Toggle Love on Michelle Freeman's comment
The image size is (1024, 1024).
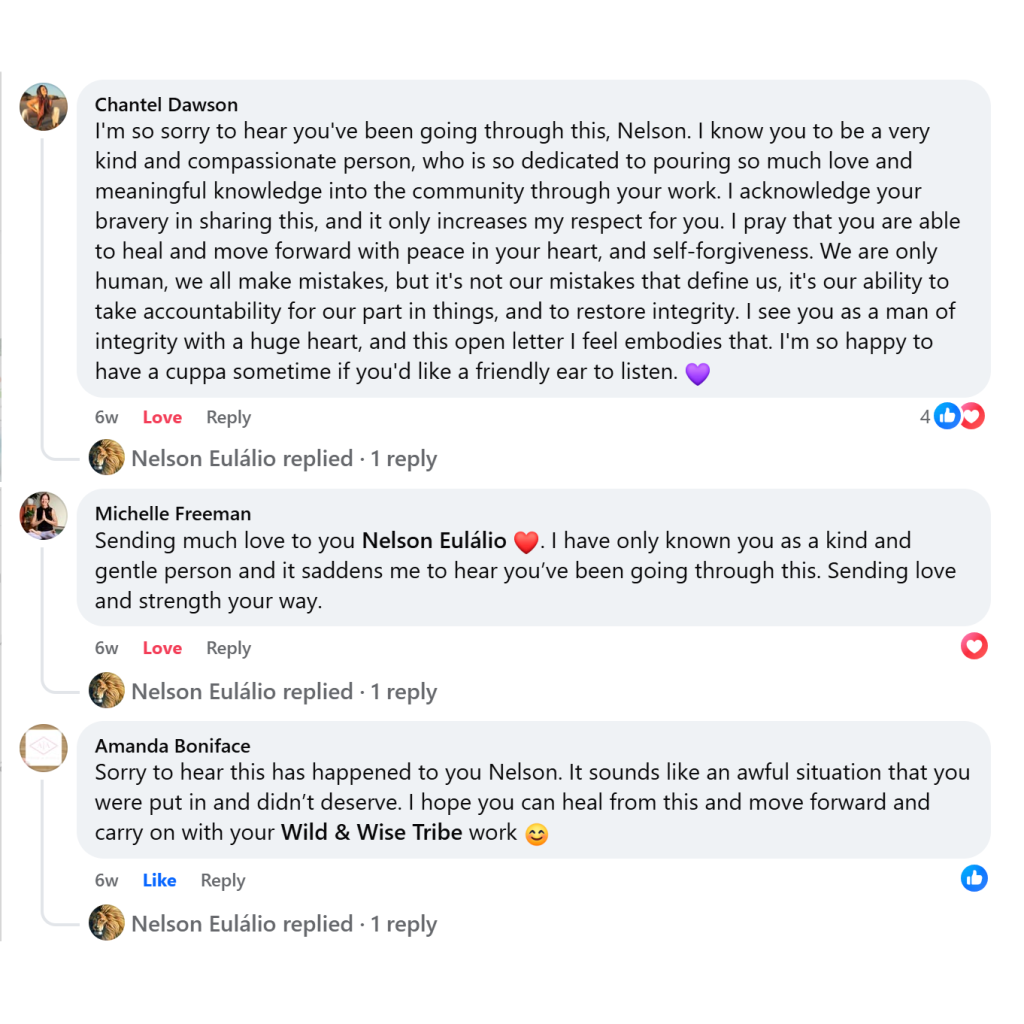(162, 648)
